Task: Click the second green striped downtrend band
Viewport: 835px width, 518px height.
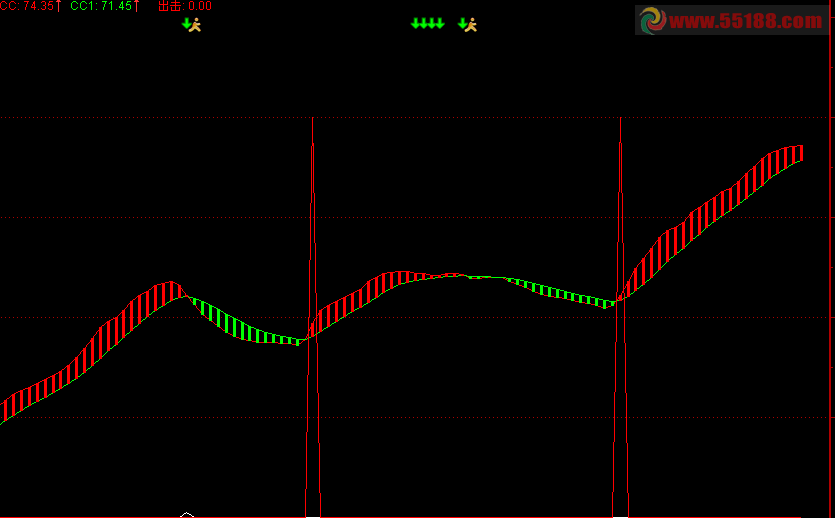Action: [559, 292]
